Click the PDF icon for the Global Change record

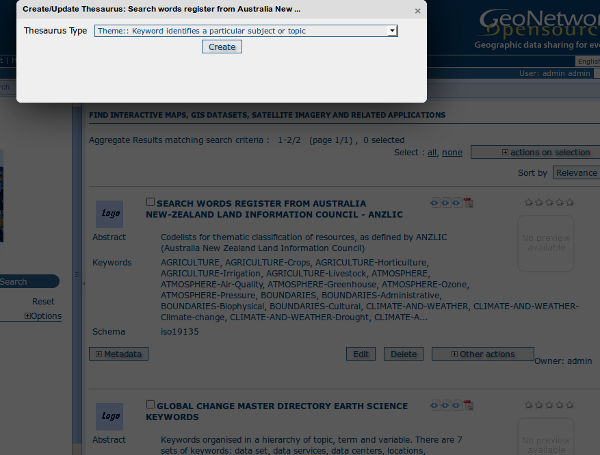468,406
